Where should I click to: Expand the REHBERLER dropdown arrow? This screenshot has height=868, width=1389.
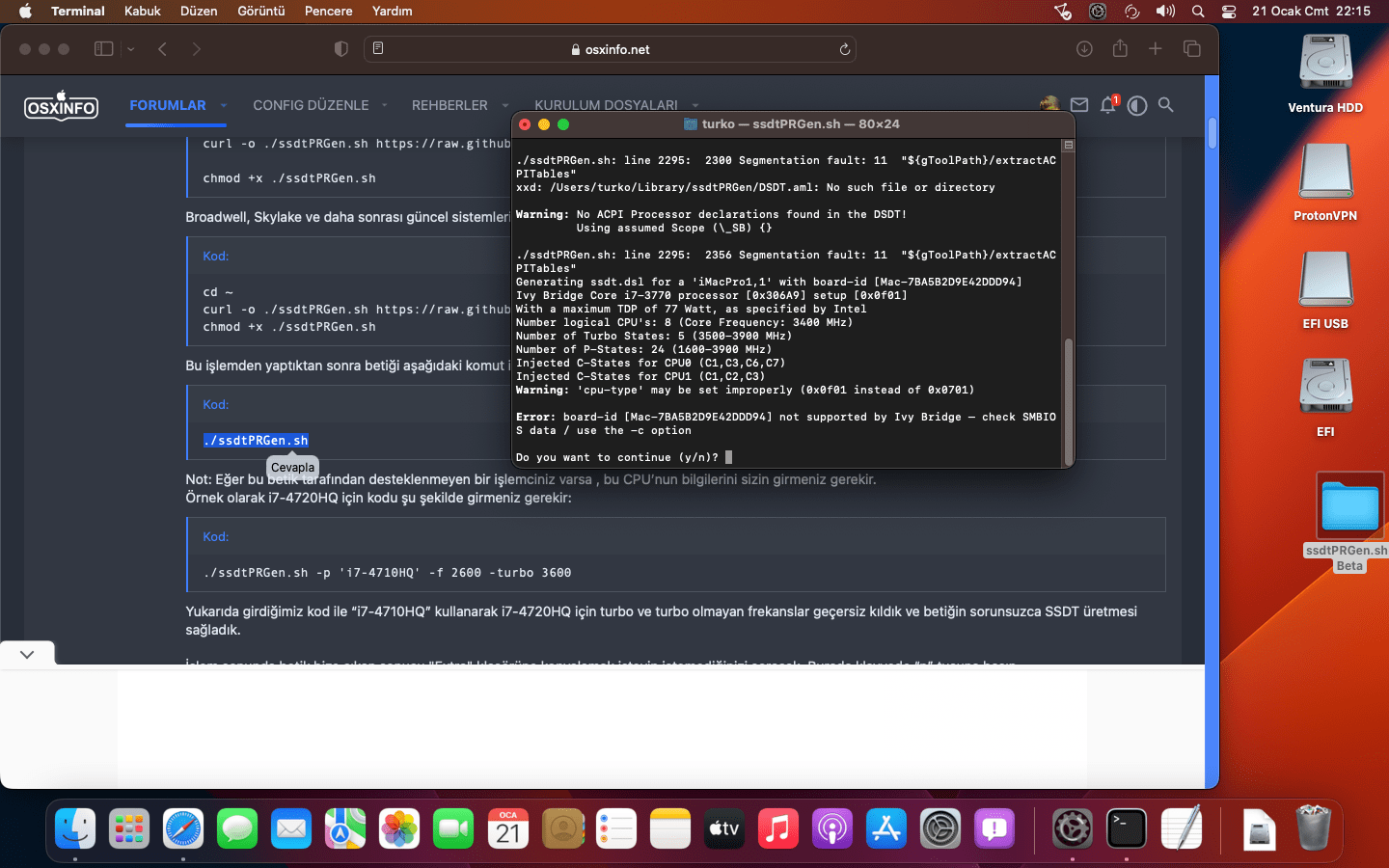coord(504,105)
